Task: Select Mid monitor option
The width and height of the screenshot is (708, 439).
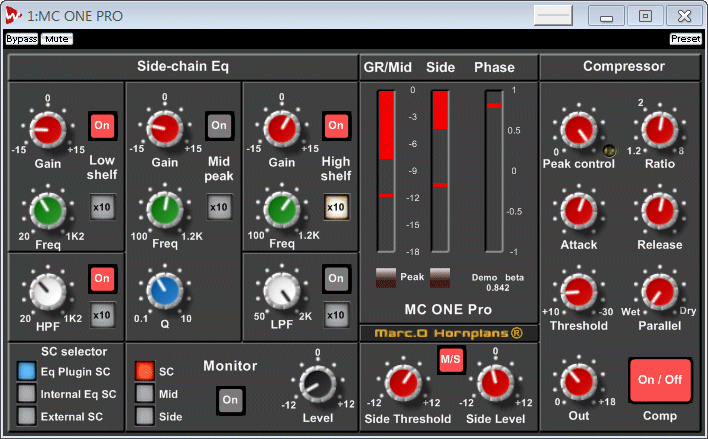Action: (144, 394)
